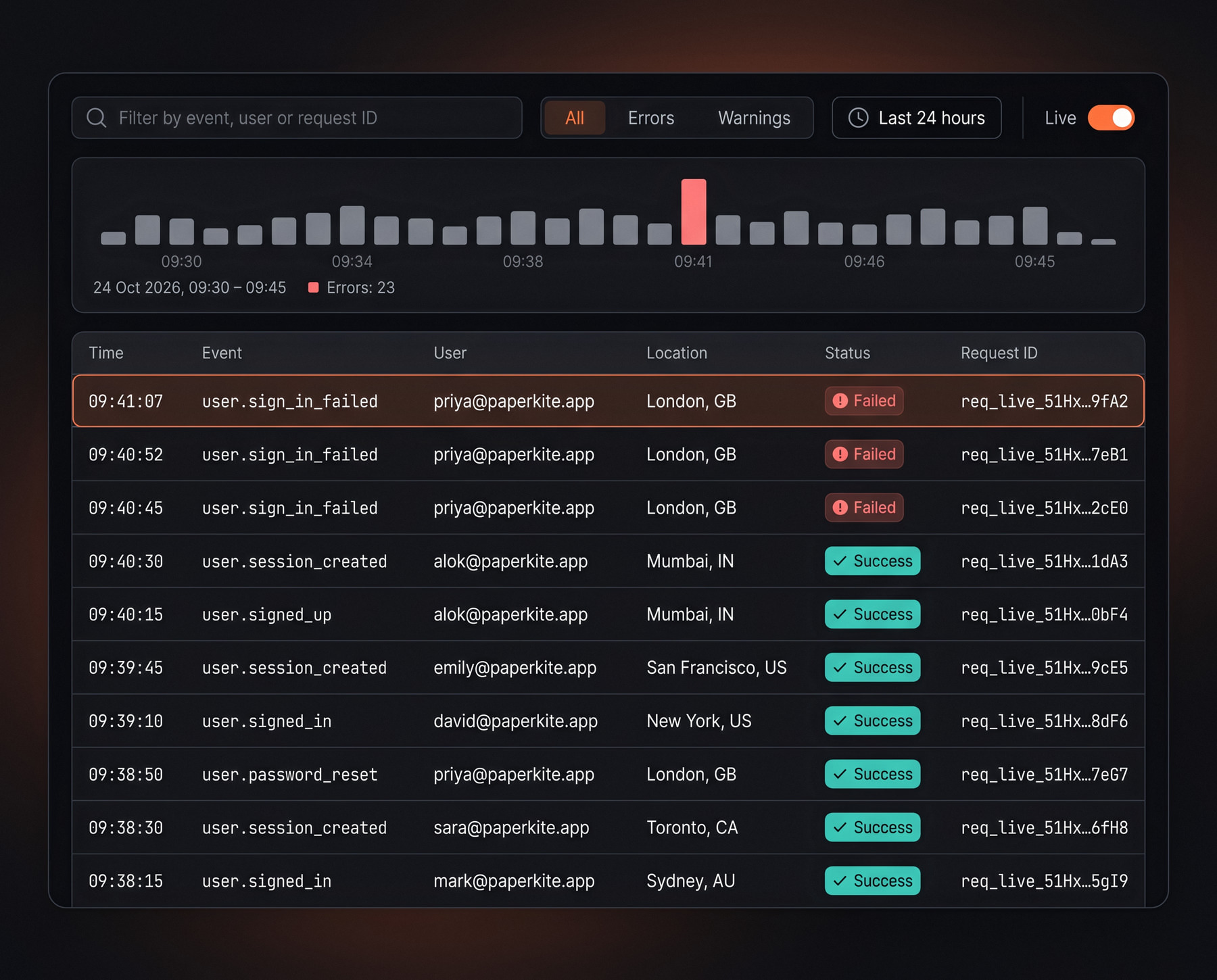Viewport: 1217px width, 980px height.
Task: Sort by the Request ID column header
Action: pyautogui.click(x=999, y=353)
